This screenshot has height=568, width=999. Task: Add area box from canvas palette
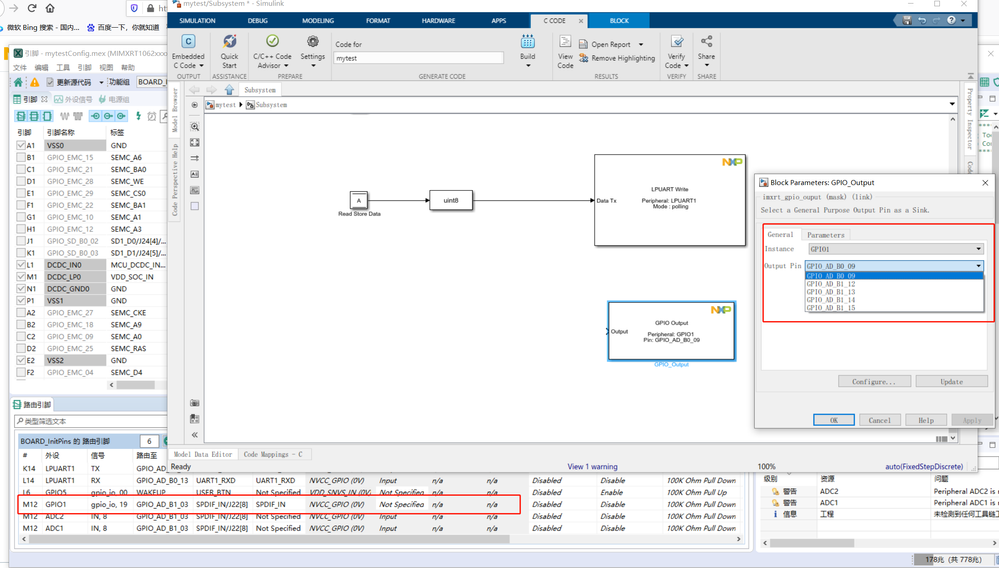(195, 206)
